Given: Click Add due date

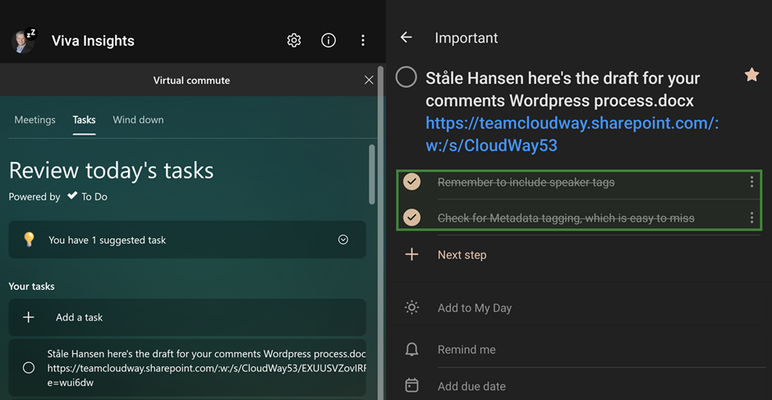Looking at the screenshot, I should [x=472, y=386].
